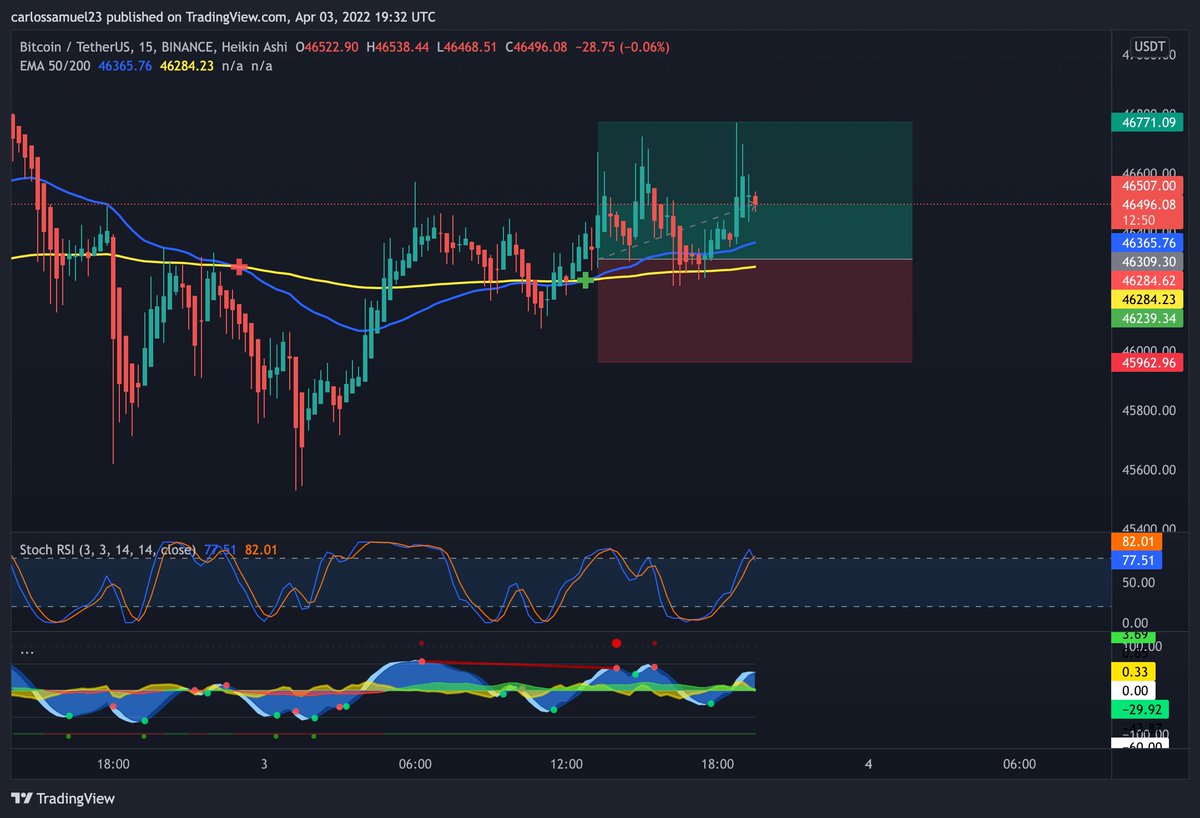This screenshot has width=1200, height=818.
Task: Click the red divergence line on the oscillator
Action: pos(519,664)
